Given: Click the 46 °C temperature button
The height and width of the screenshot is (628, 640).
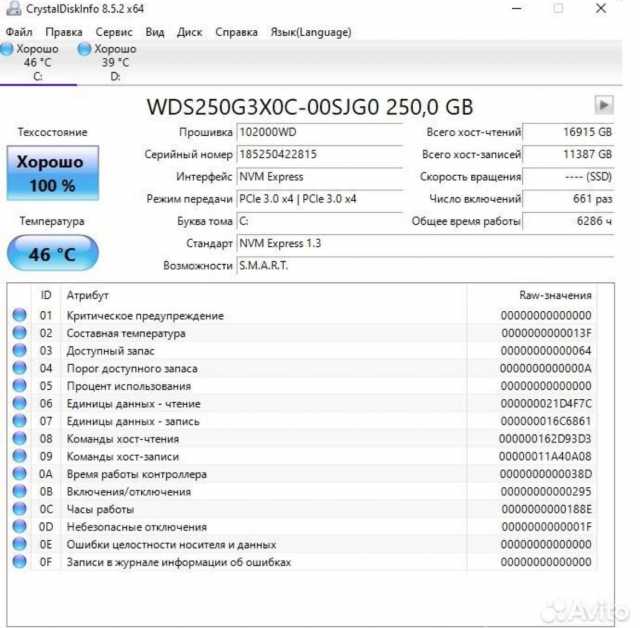Looking at the screenshot, I should click(x=52, y=253).
